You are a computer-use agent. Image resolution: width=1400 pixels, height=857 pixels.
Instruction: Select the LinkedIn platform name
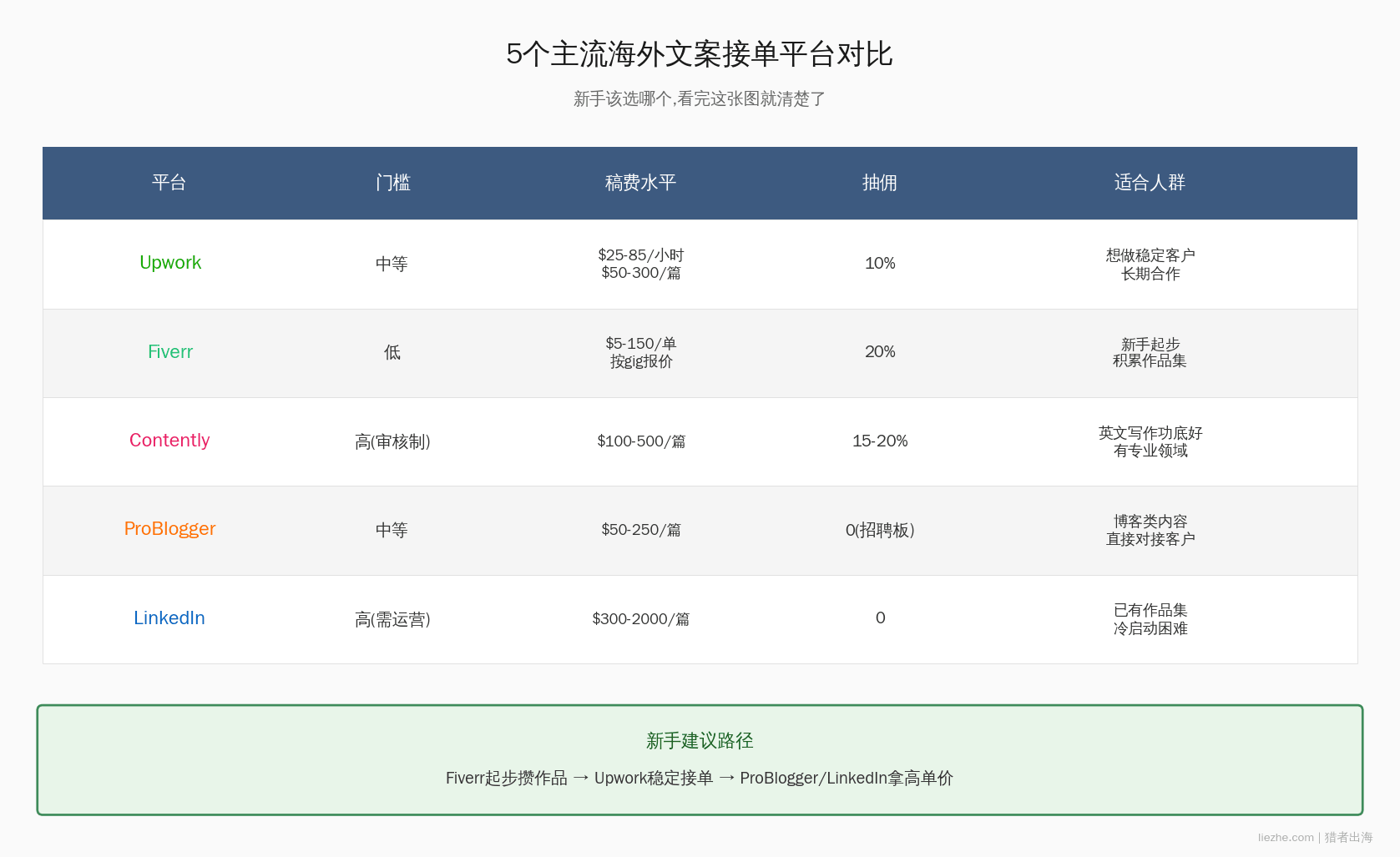(x=169, y=618)
